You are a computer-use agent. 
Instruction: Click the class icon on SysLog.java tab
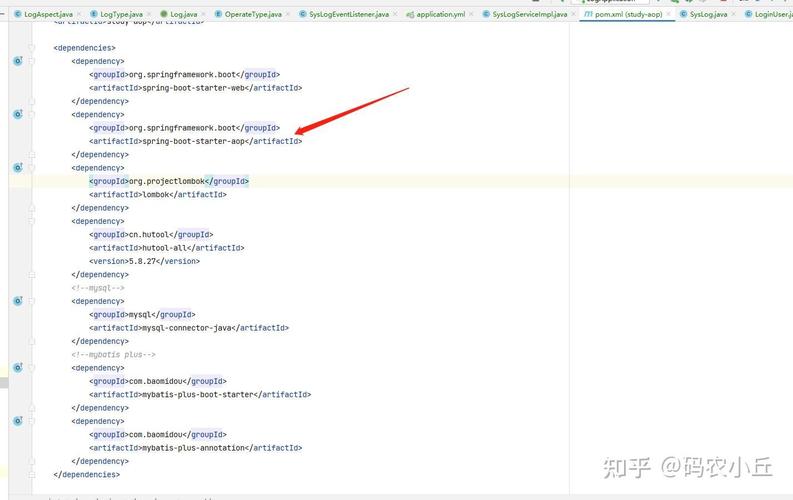click(x=683, y=14)
